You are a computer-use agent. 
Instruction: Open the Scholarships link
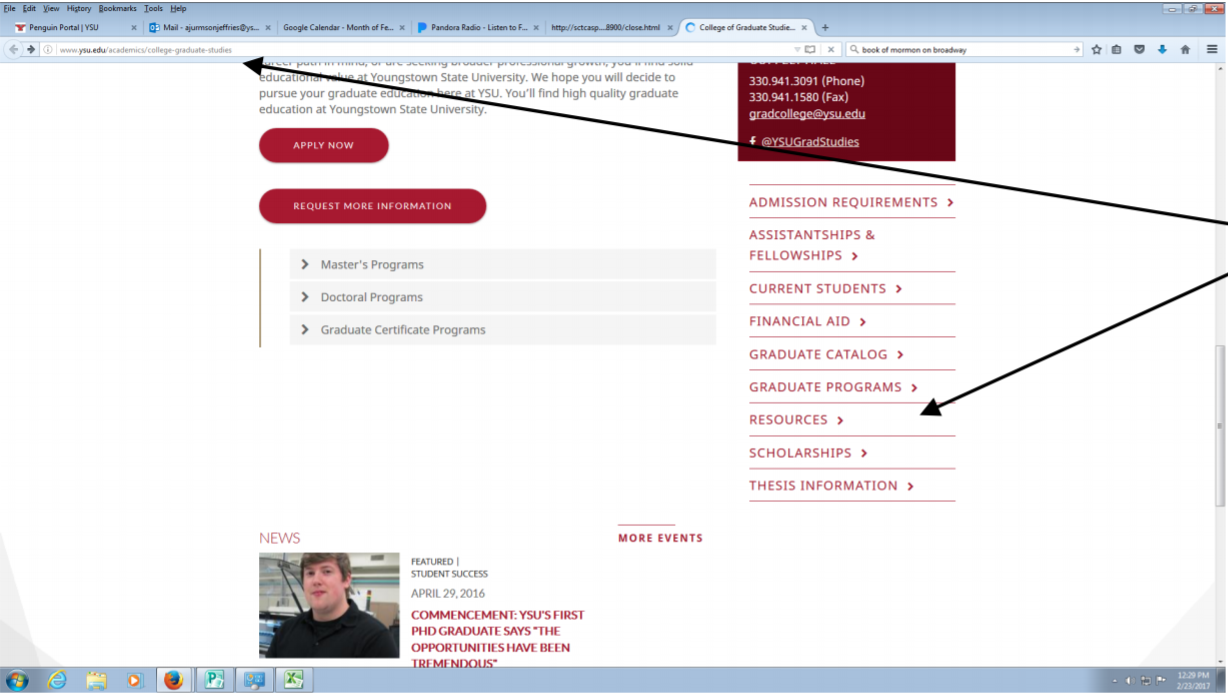click(x=809, y=453)
